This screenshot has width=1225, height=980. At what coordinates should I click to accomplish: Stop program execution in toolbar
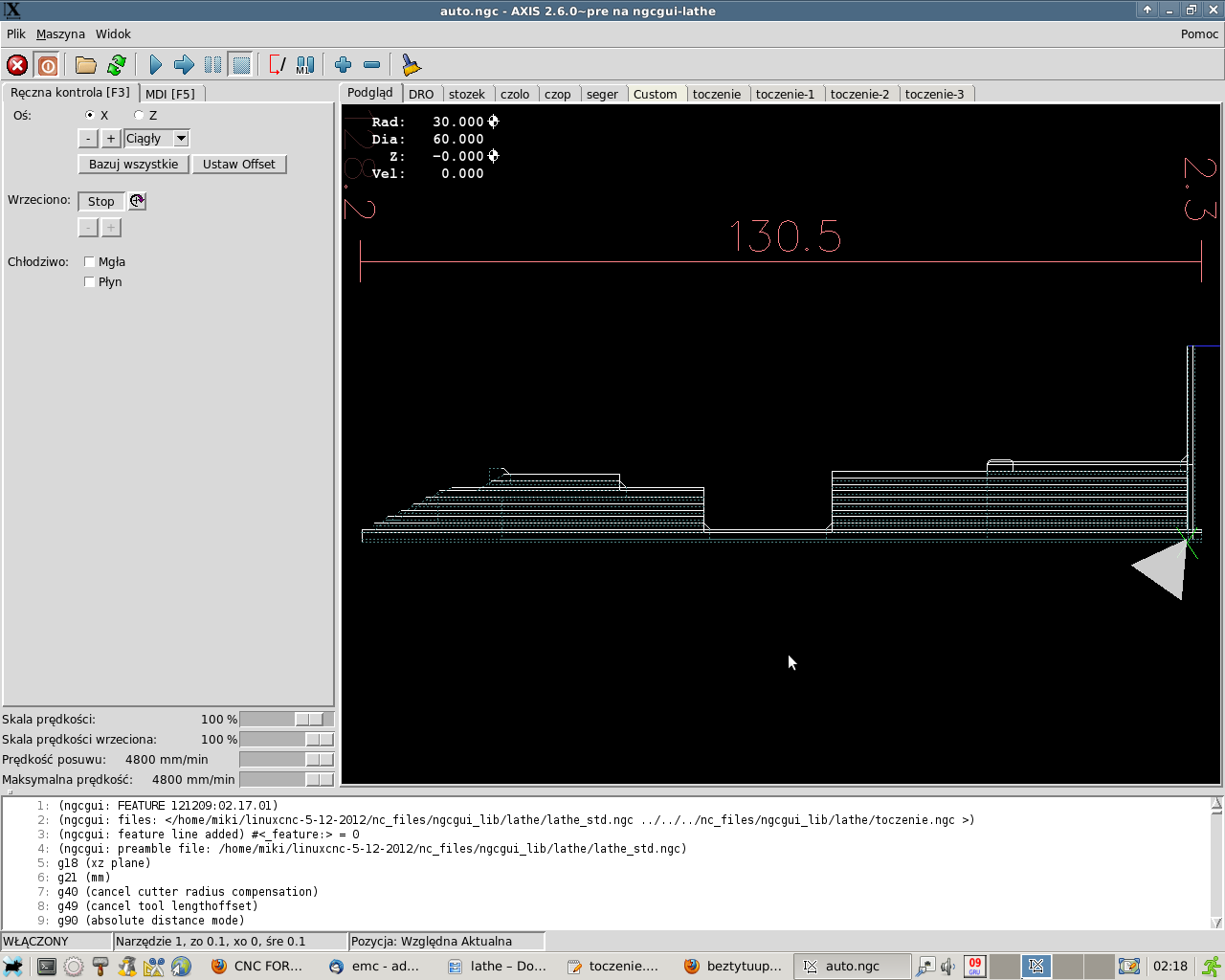pyautogui.click(x=241, y=65)
